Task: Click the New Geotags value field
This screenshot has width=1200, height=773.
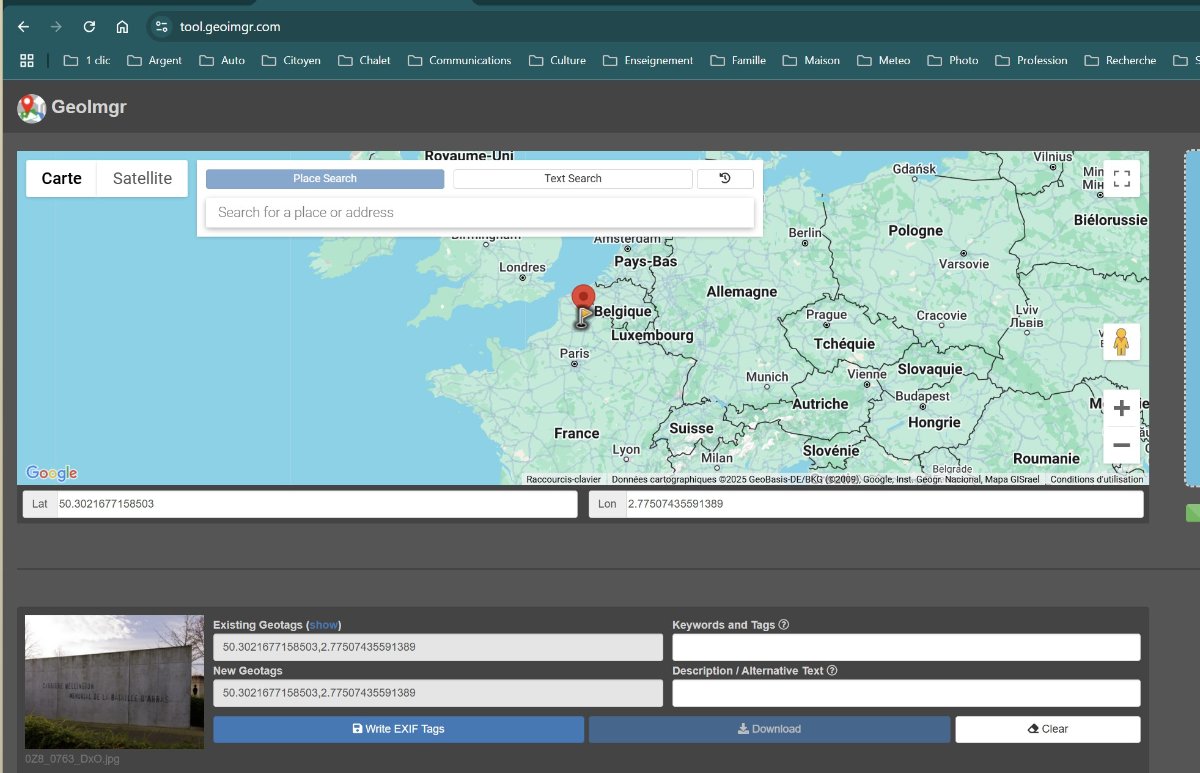Action: pos(438,693)
